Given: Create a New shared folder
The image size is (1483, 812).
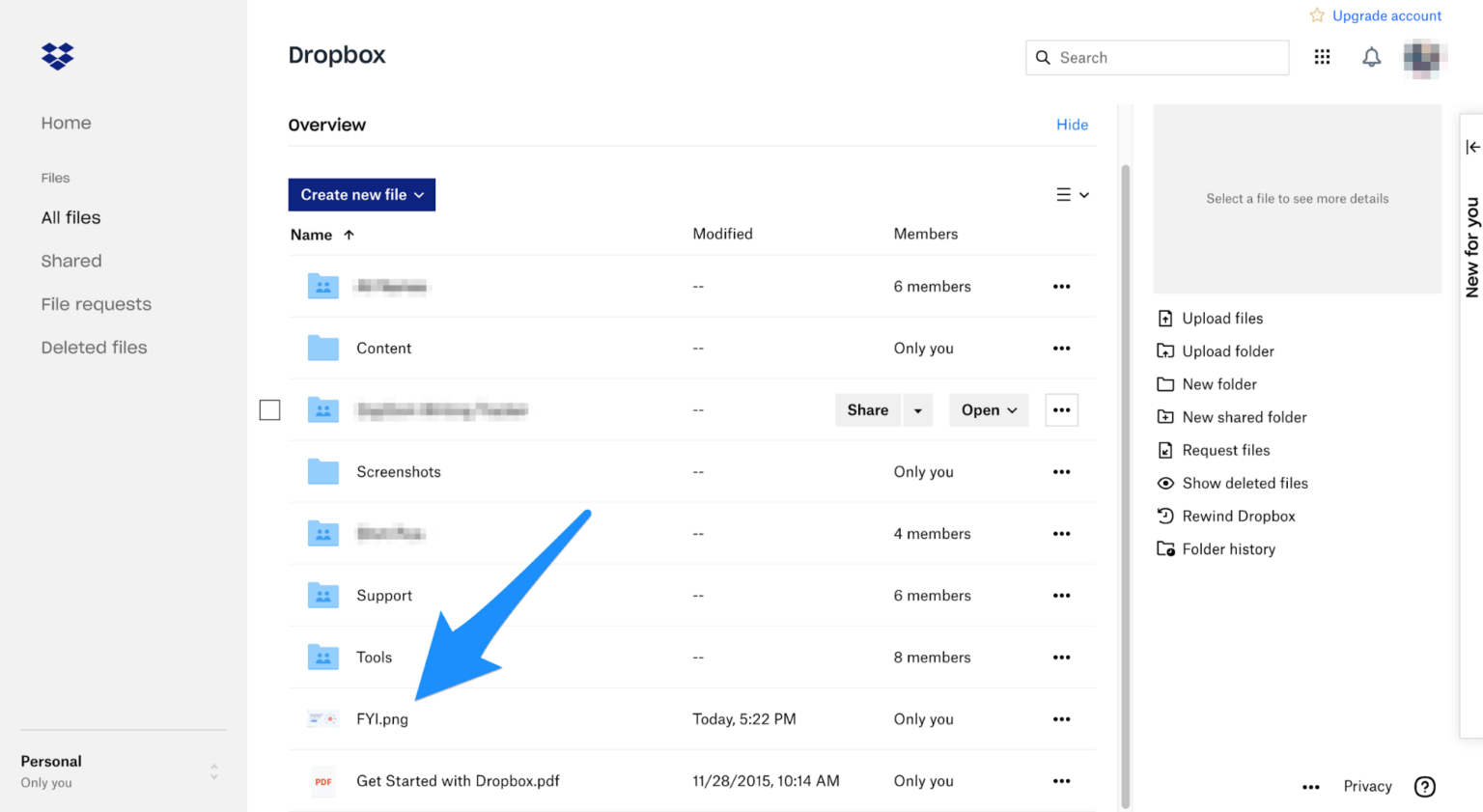Looking at the screenshot, I should [x=1232, y=417].
